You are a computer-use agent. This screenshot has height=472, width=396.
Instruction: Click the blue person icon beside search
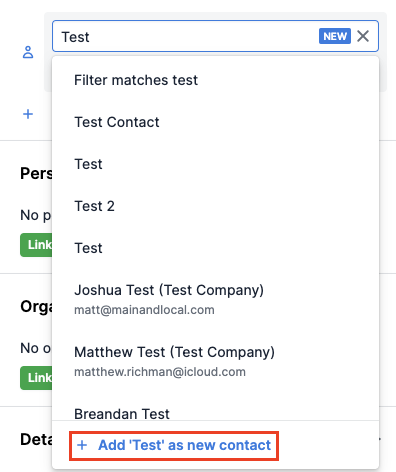point(28,52)
